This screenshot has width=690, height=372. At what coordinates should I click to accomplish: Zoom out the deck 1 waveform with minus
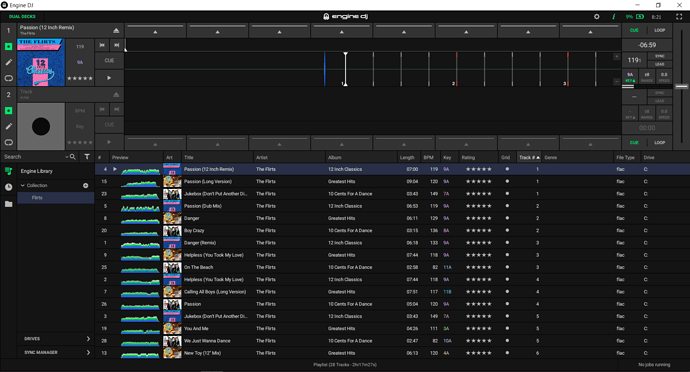616,81
